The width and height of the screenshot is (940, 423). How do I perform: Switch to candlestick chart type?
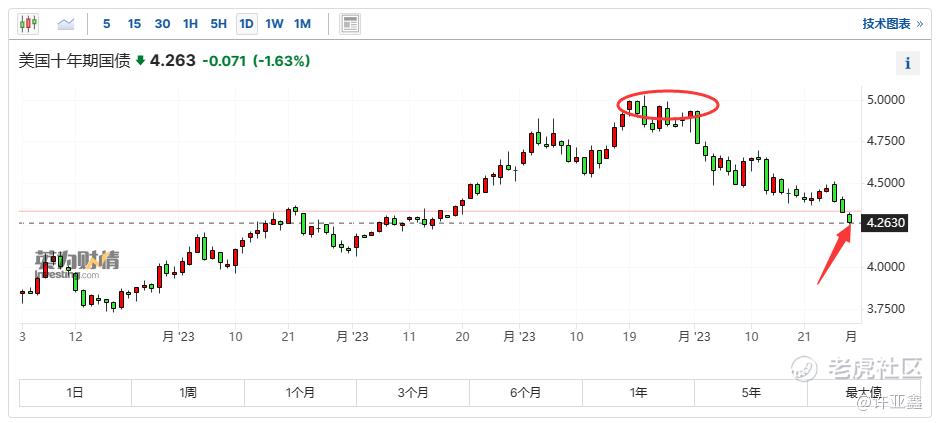[x=28, y=23]
